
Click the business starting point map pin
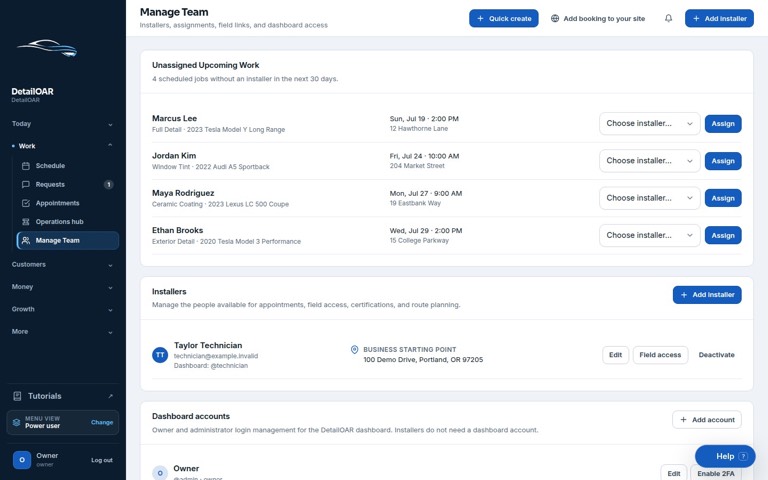pyautogui.click(x=354, y=349)
